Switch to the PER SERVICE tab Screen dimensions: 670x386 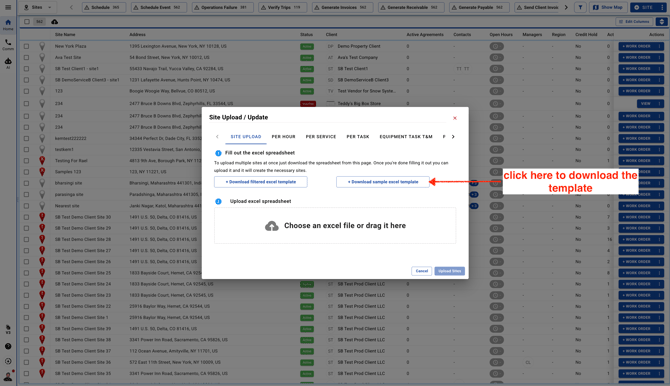point(321,137)
